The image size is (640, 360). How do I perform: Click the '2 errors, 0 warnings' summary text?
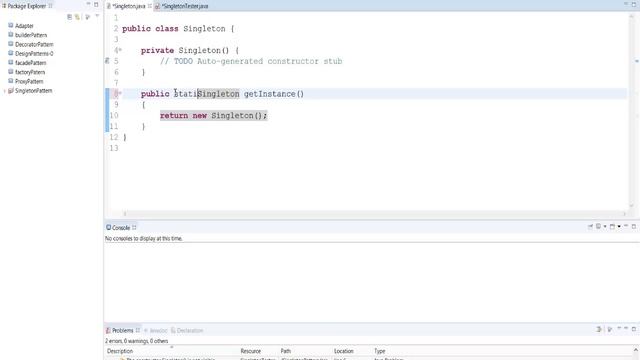136,341
